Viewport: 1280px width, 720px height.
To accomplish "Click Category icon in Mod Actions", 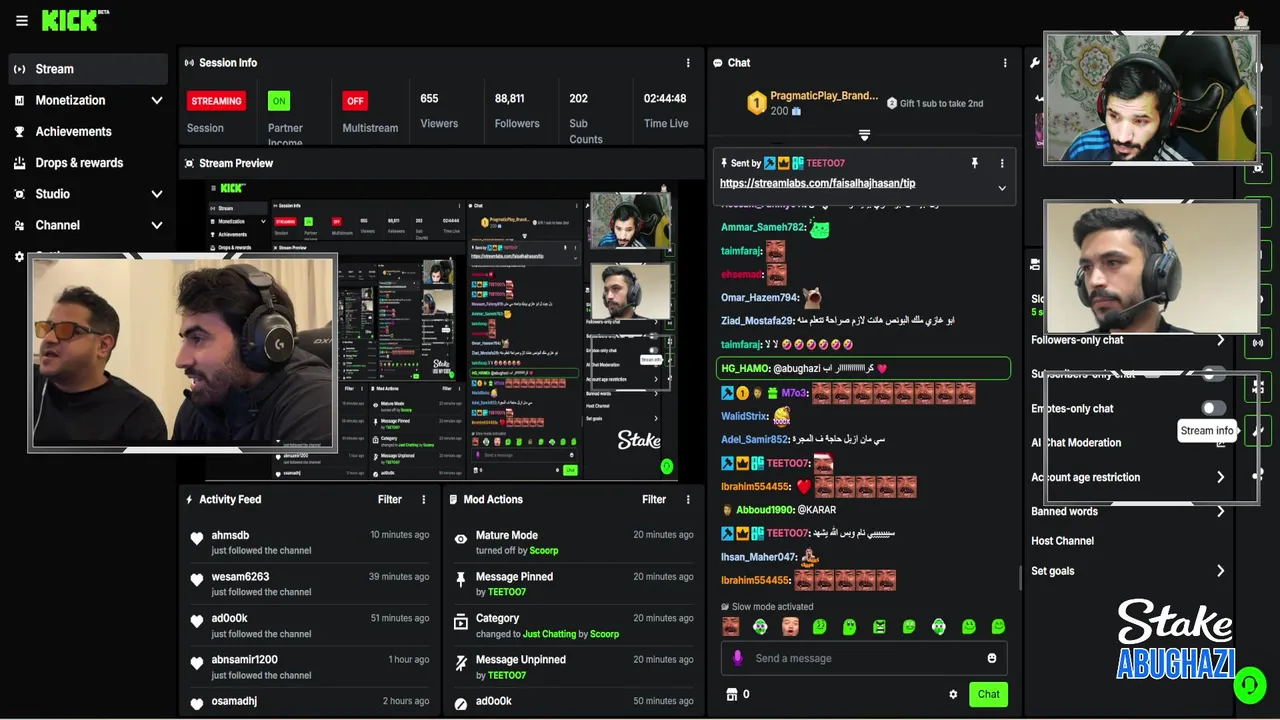I will coord(461,622).
